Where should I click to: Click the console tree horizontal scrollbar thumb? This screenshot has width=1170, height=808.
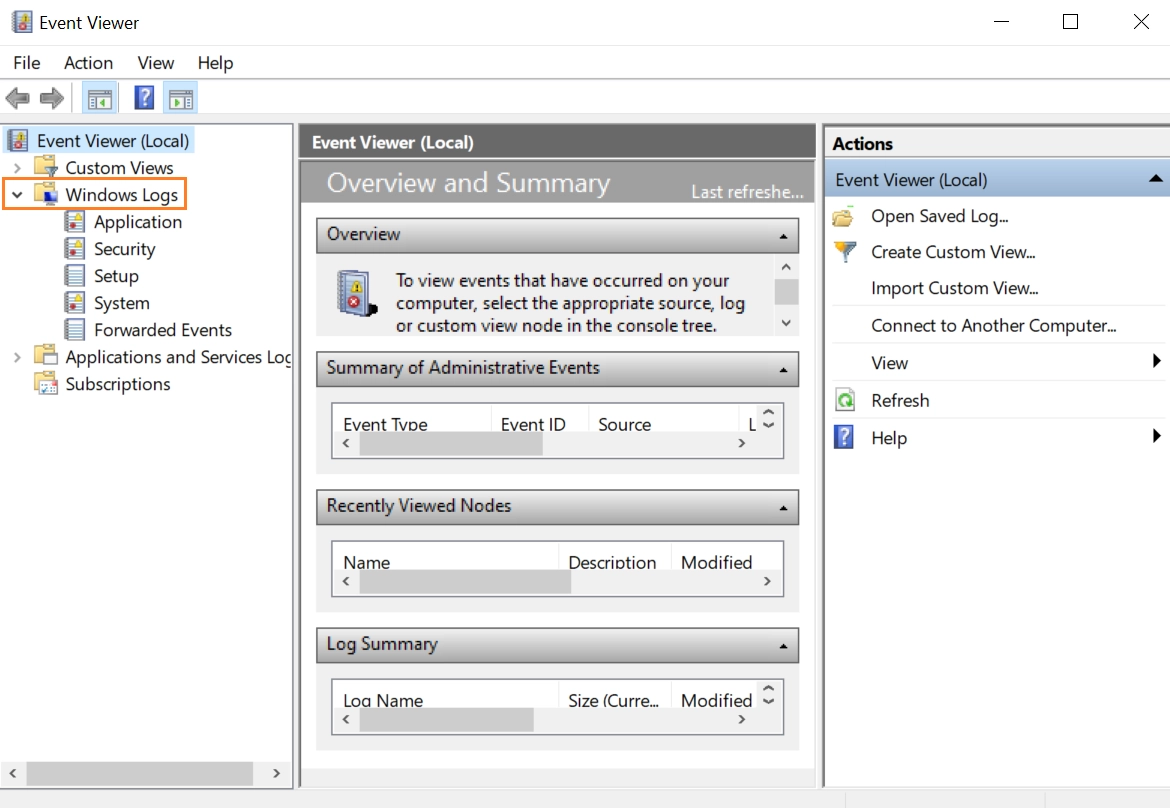point(140,773)
